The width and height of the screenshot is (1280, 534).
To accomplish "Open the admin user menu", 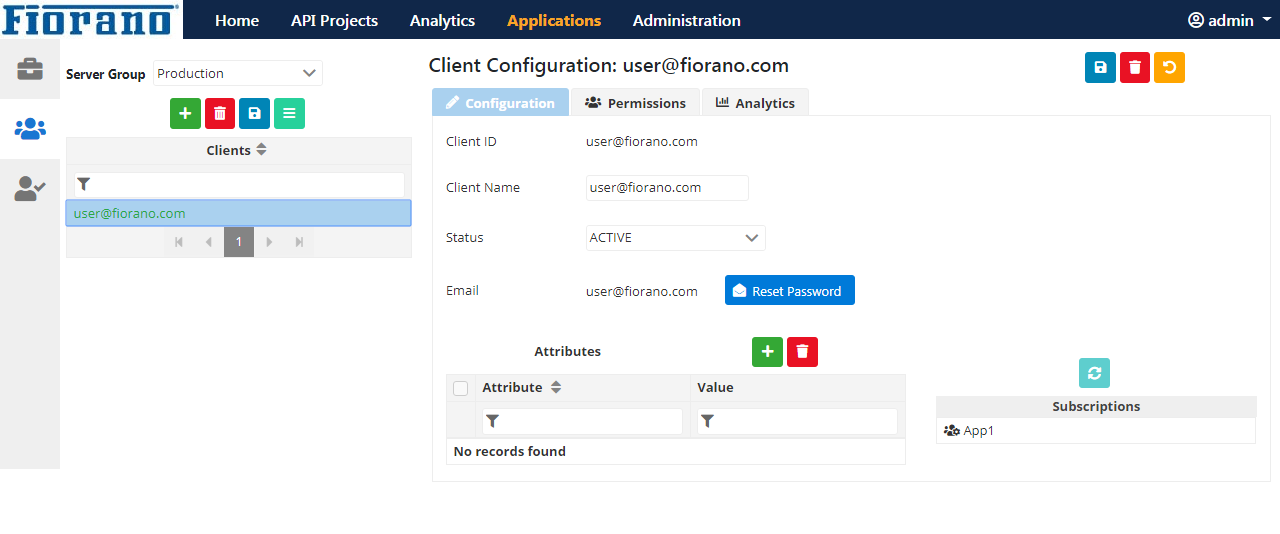I will [1229, 20].
